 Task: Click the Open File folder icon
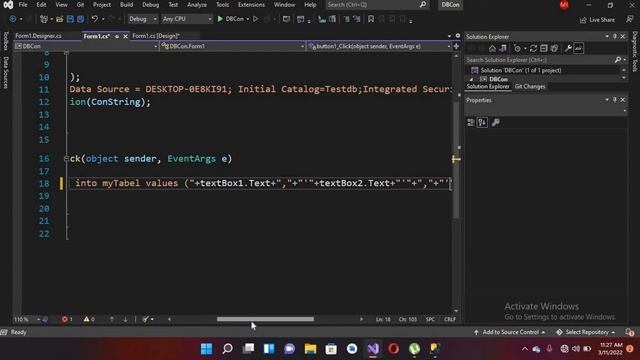pyautogui.click(x=60, y=19)
